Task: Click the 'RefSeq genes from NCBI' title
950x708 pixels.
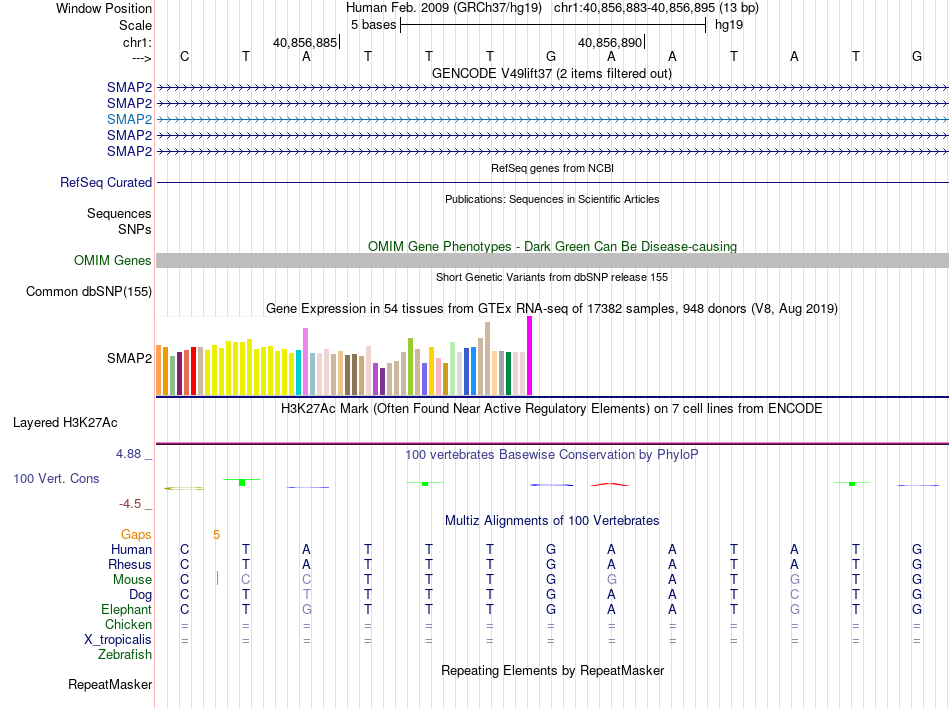Action: (x=552, y=168)
